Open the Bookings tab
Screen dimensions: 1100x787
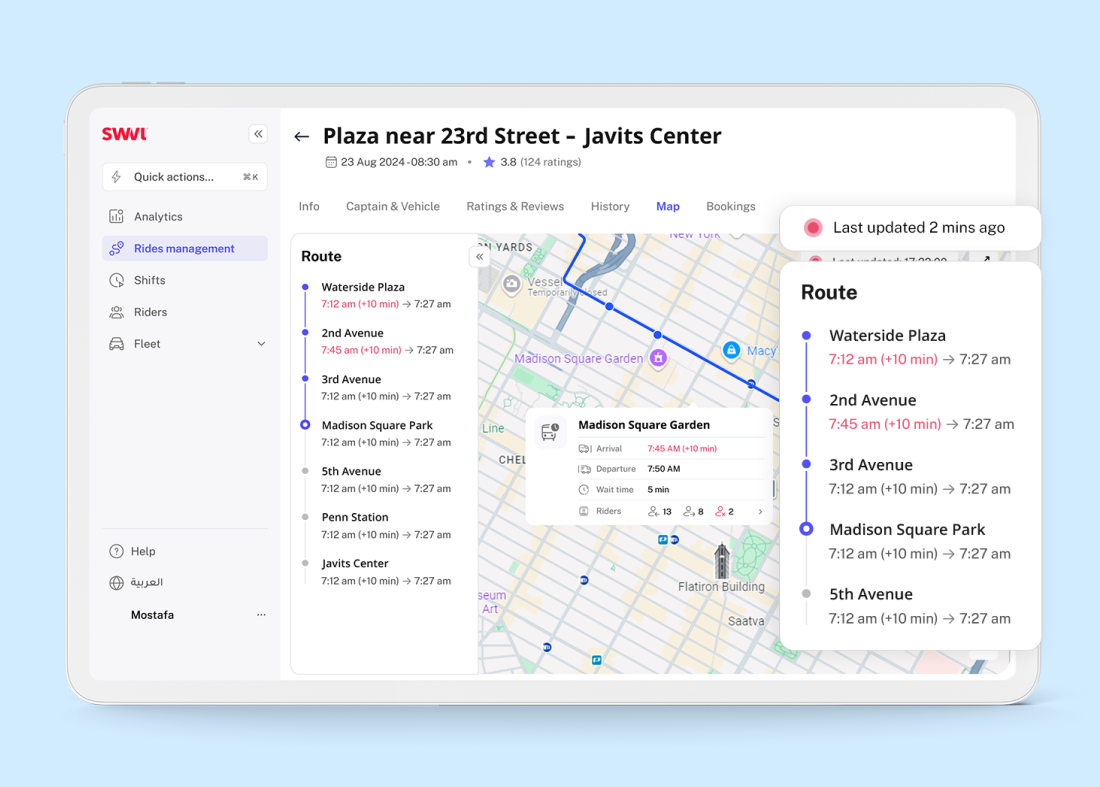tap(730, 206)
